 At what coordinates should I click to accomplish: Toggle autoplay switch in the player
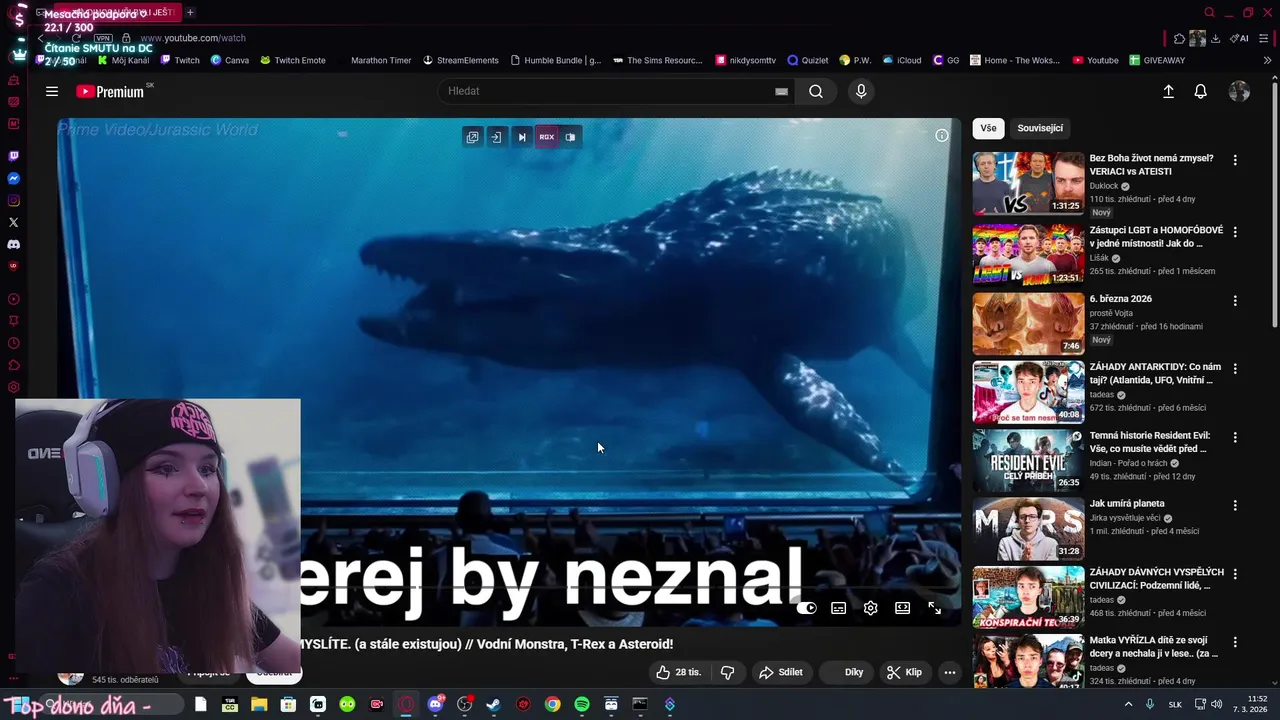tap(807, 608)
